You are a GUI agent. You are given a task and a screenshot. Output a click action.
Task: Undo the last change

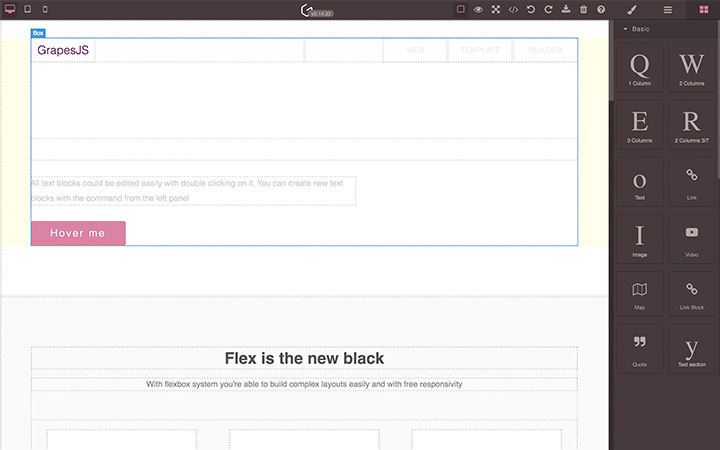[x=531, y=9]
